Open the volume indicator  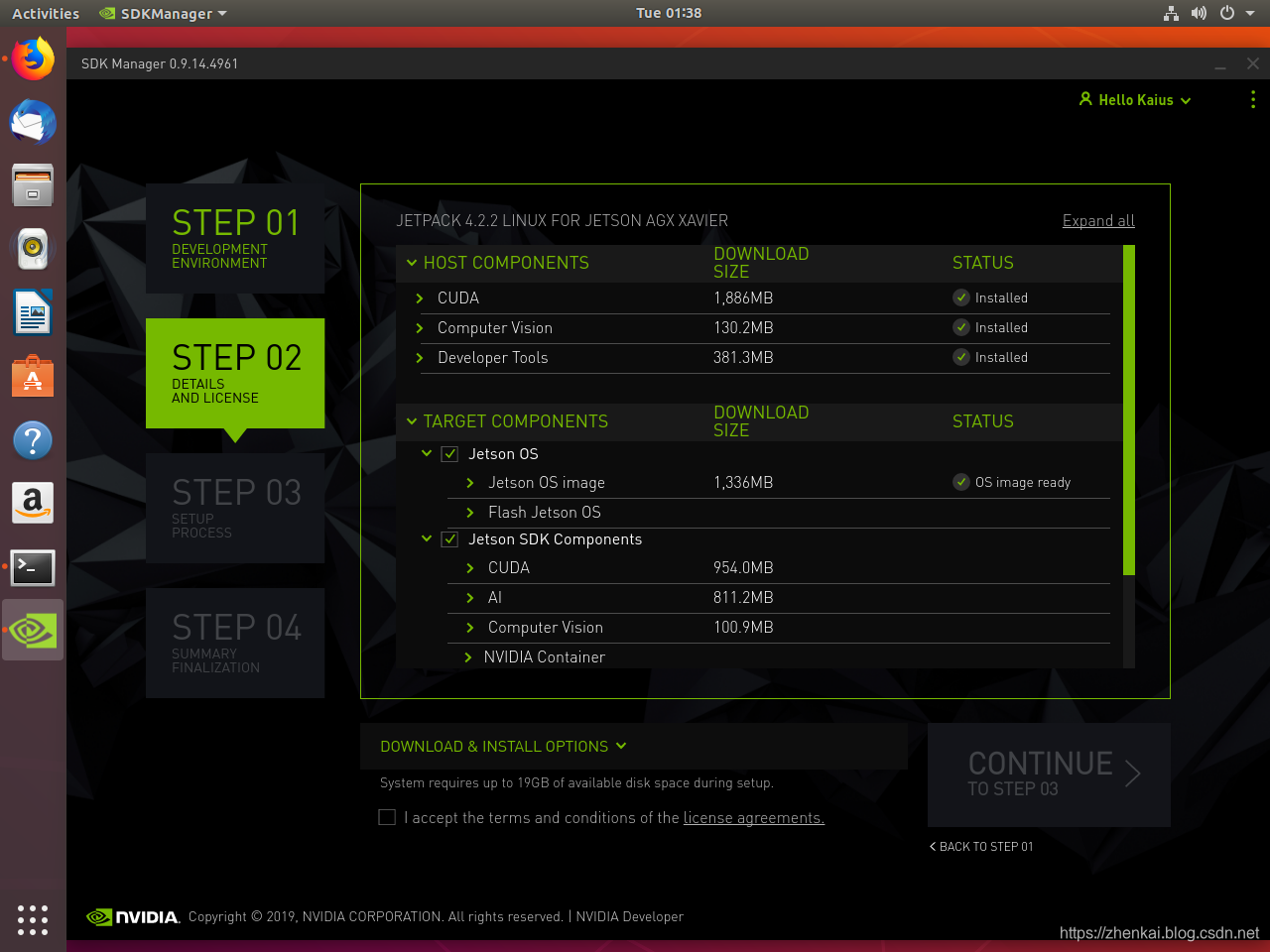tap(1199, 13)
